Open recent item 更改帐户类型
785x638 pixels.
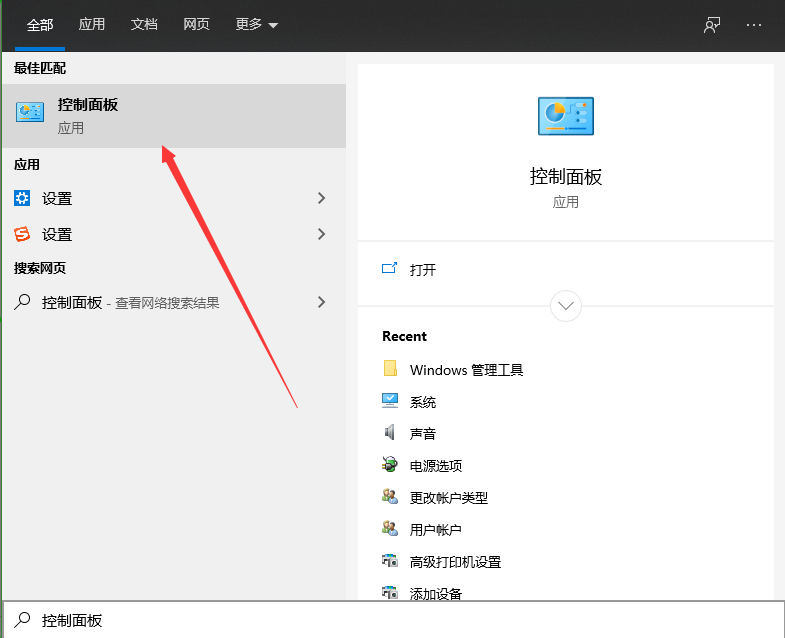tap(449, 498)
